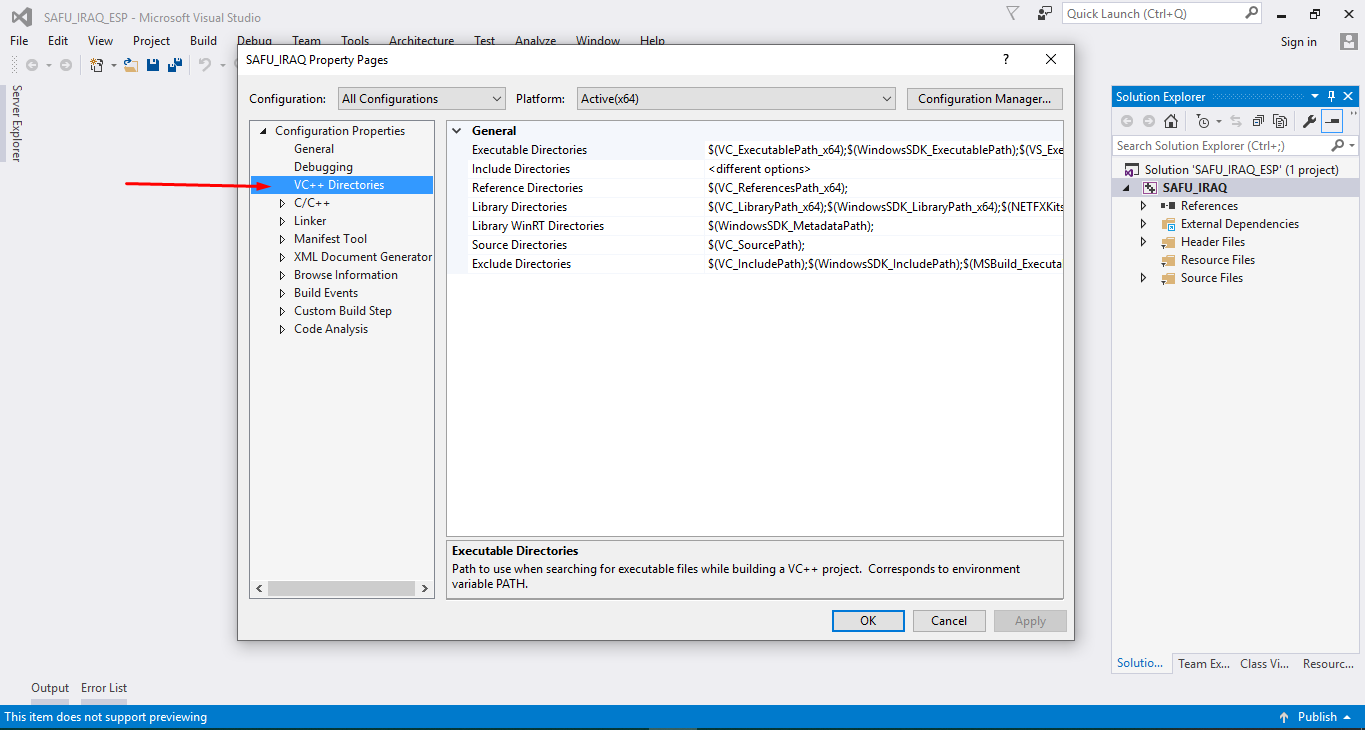The width and height of the screenshot is (1365, 730).
Task: Click the notifications flag icon
Action: [1013, 13]
